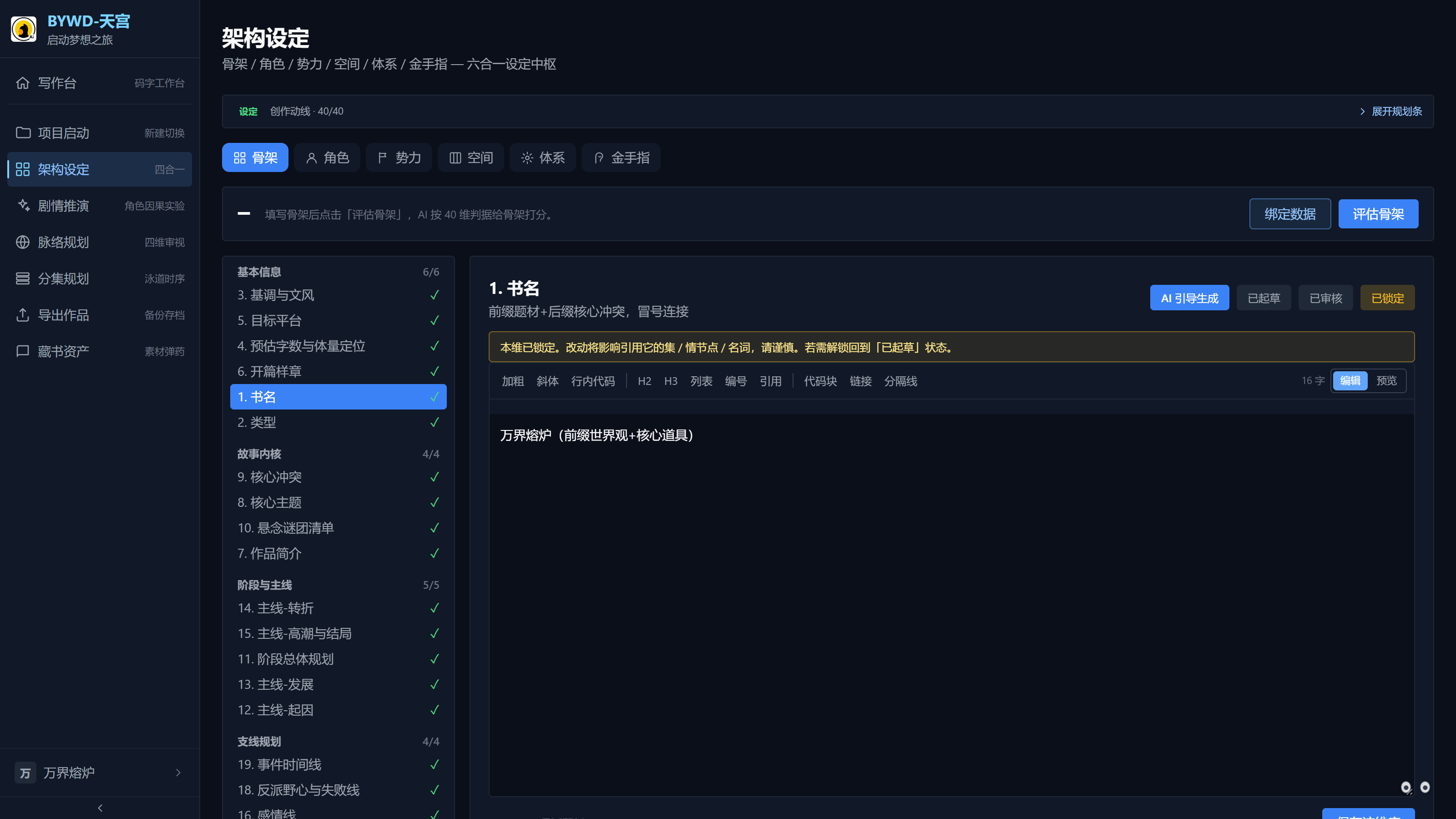Viewport: 1456px width, 819px height.
Task: Set status to 已审核
Action: point(1325,298)
